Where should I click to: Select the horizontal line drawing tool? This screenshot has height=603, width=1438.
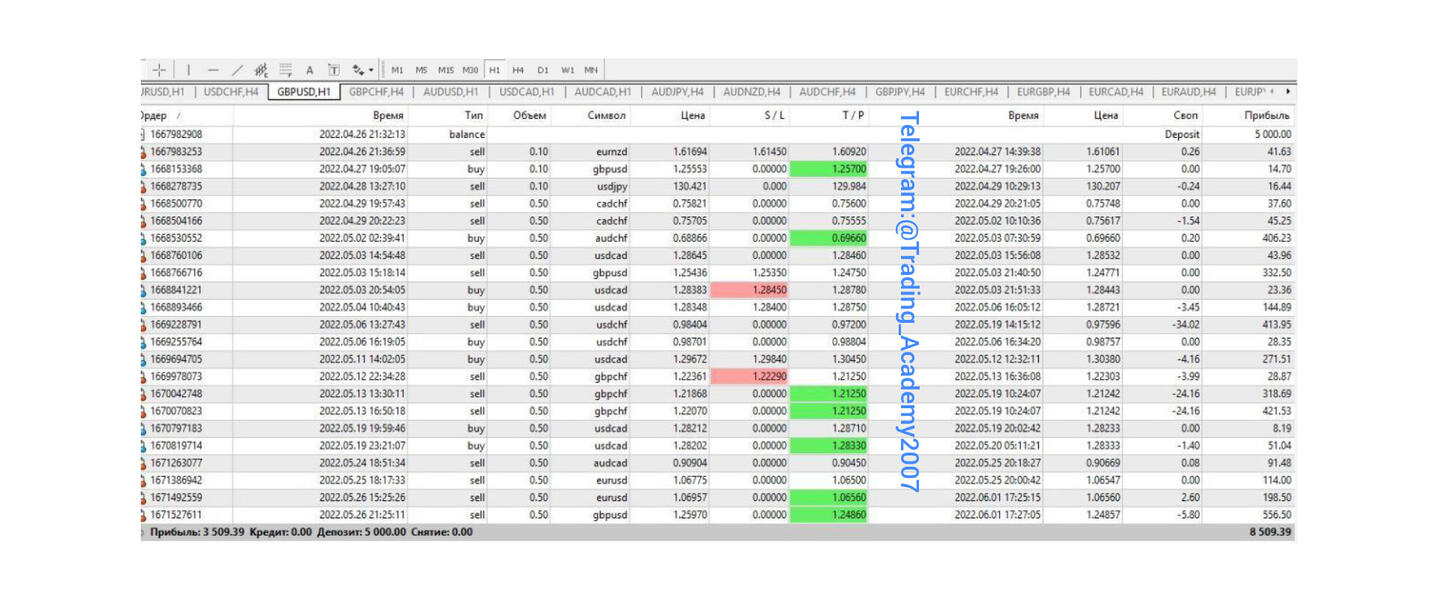(x=213, y=70)
